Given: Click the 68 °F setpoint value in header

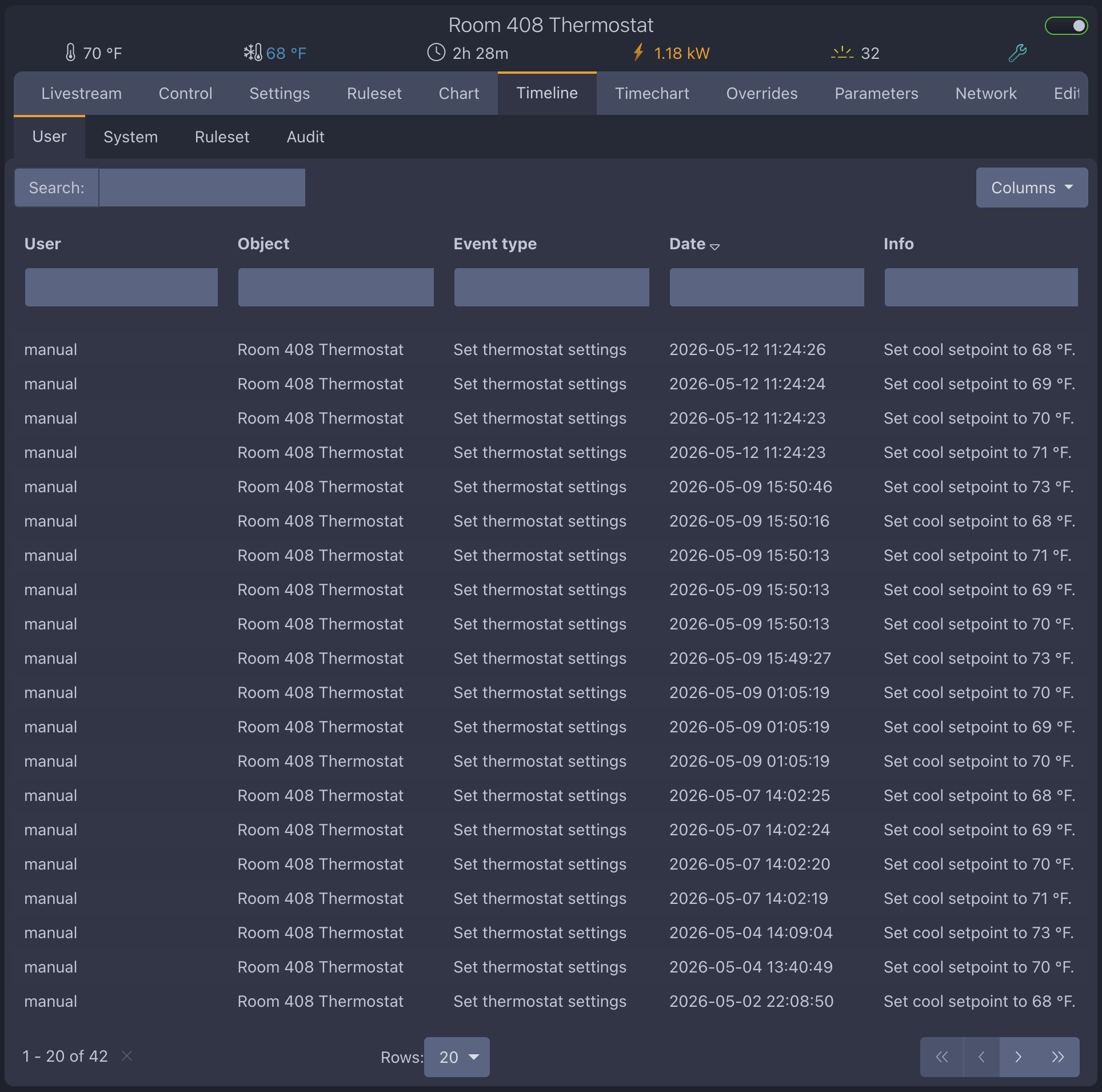Looking at the screenshot, I should tap(286, 53).
